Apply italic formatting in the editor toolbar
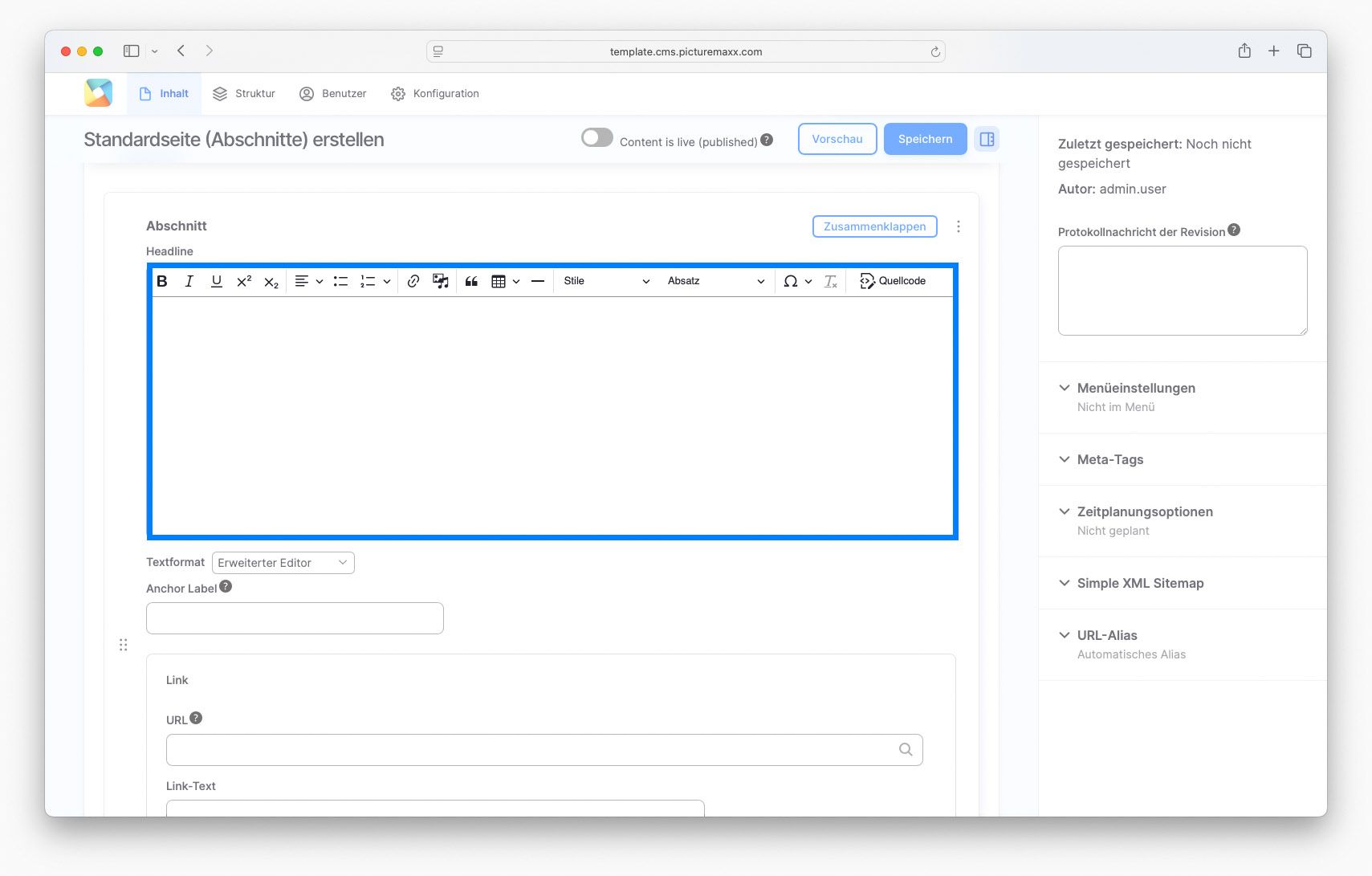The image size is (1372, 876). tap(189, 281)
